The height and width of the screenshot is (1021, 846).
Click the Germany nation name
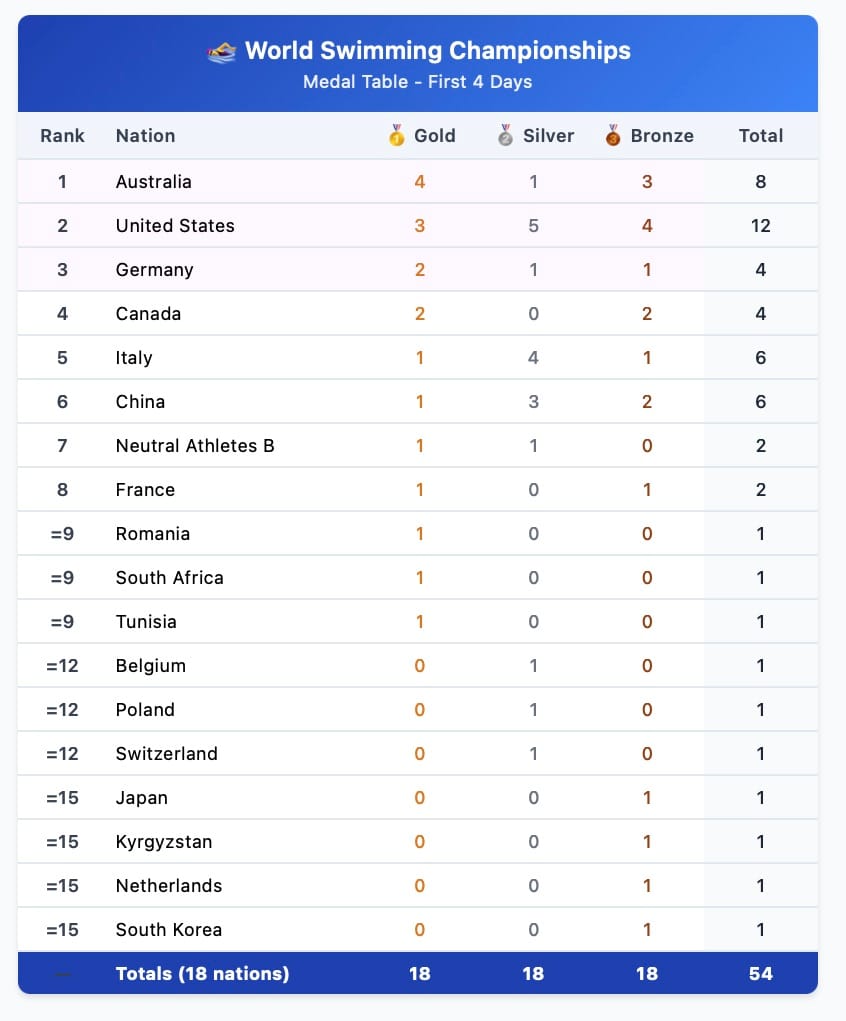[154, 270]
